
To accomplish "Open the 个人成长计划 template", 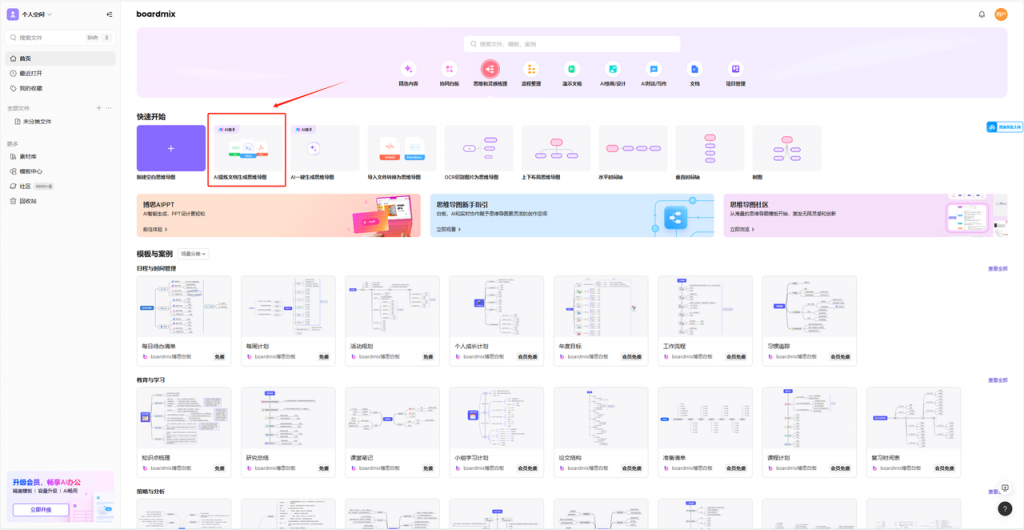I will [496, 320].
